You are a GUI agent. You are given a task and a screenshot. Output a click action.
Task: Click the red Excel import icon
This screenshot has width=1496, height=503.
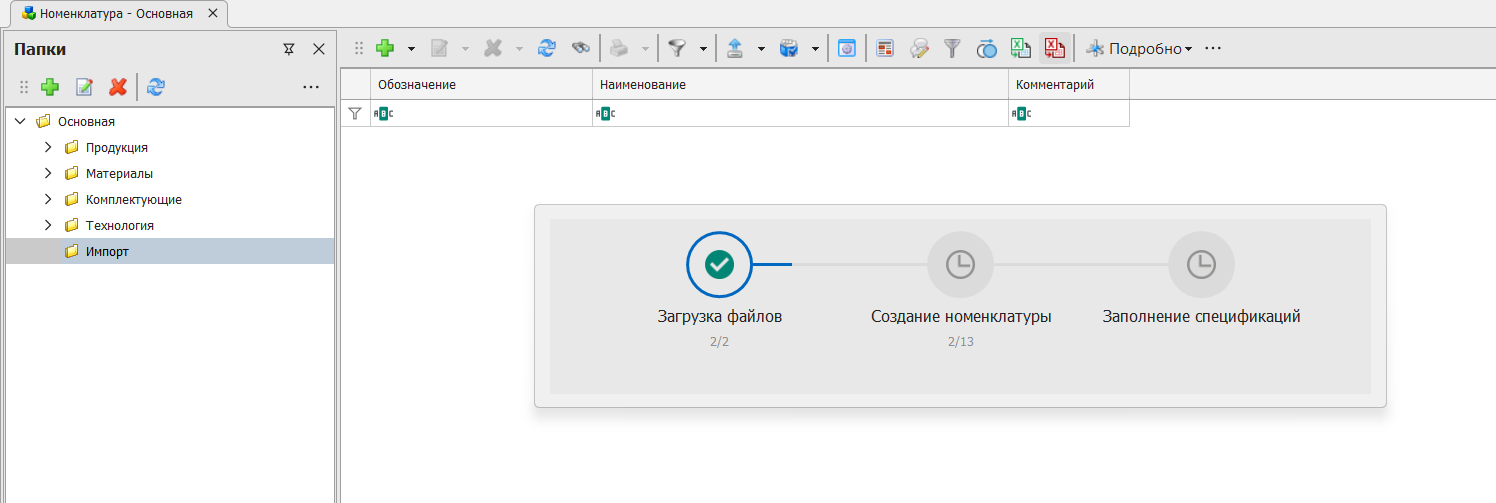click(1054, 48)
